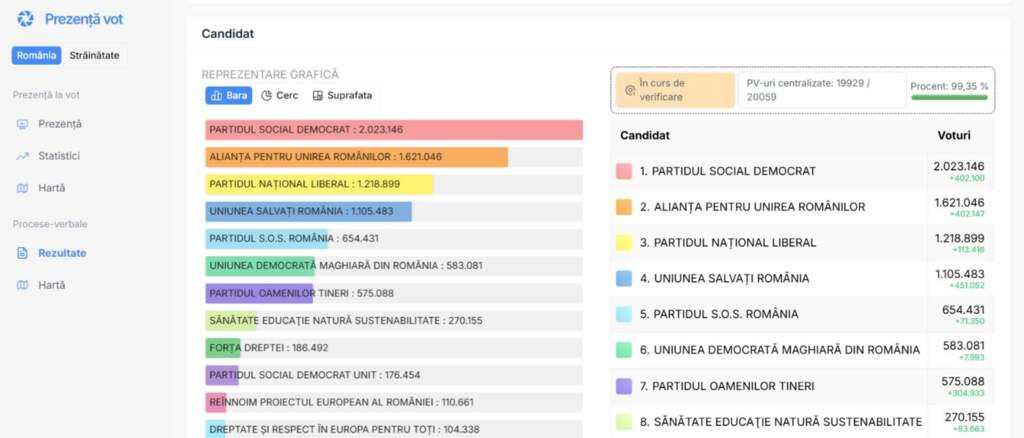The height and width of the screenshot is (438, 1024).
Task: Click the Prezență vot title link
Action: tap(84, 19)
